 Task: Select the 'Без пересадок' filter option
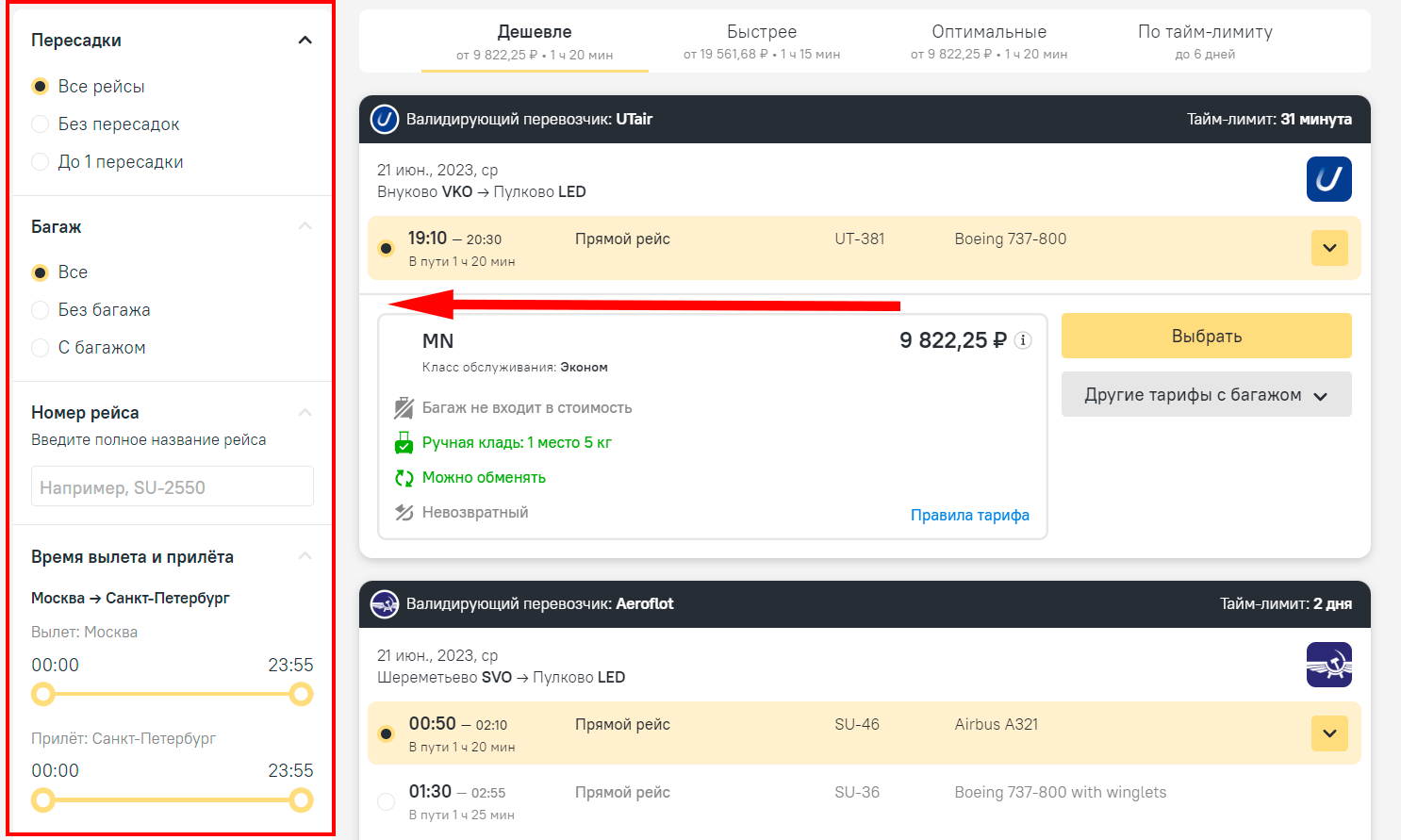click(x=41, y=124)
